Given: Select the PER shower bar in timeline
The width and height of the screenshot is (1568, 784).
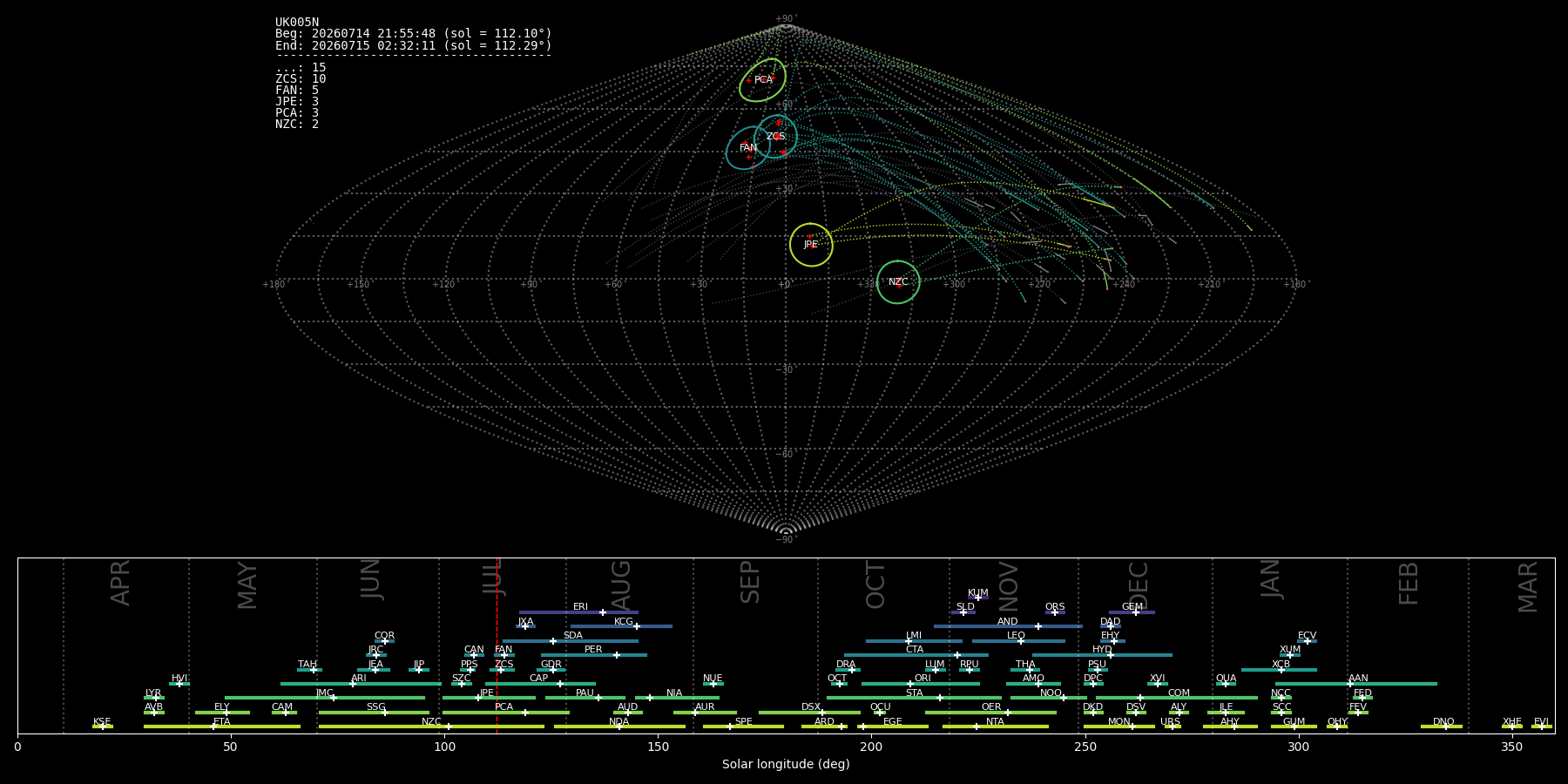Looking at the screenshot, I should pos(594,655).
